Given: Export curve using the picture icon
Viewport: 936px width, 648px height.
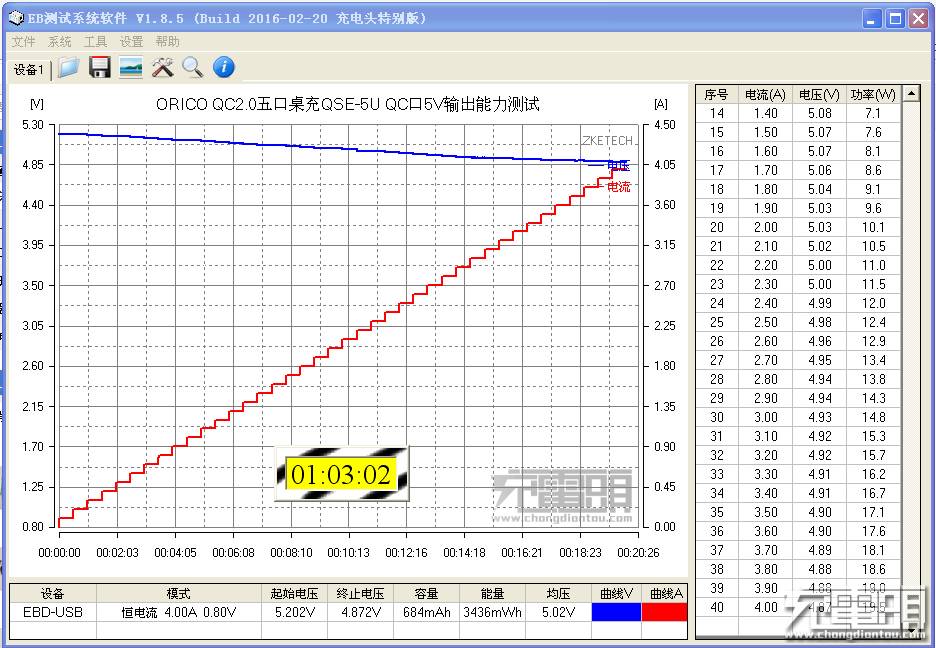Looking at the screenshot, I should pyautogui.click(x=131, y=67).
